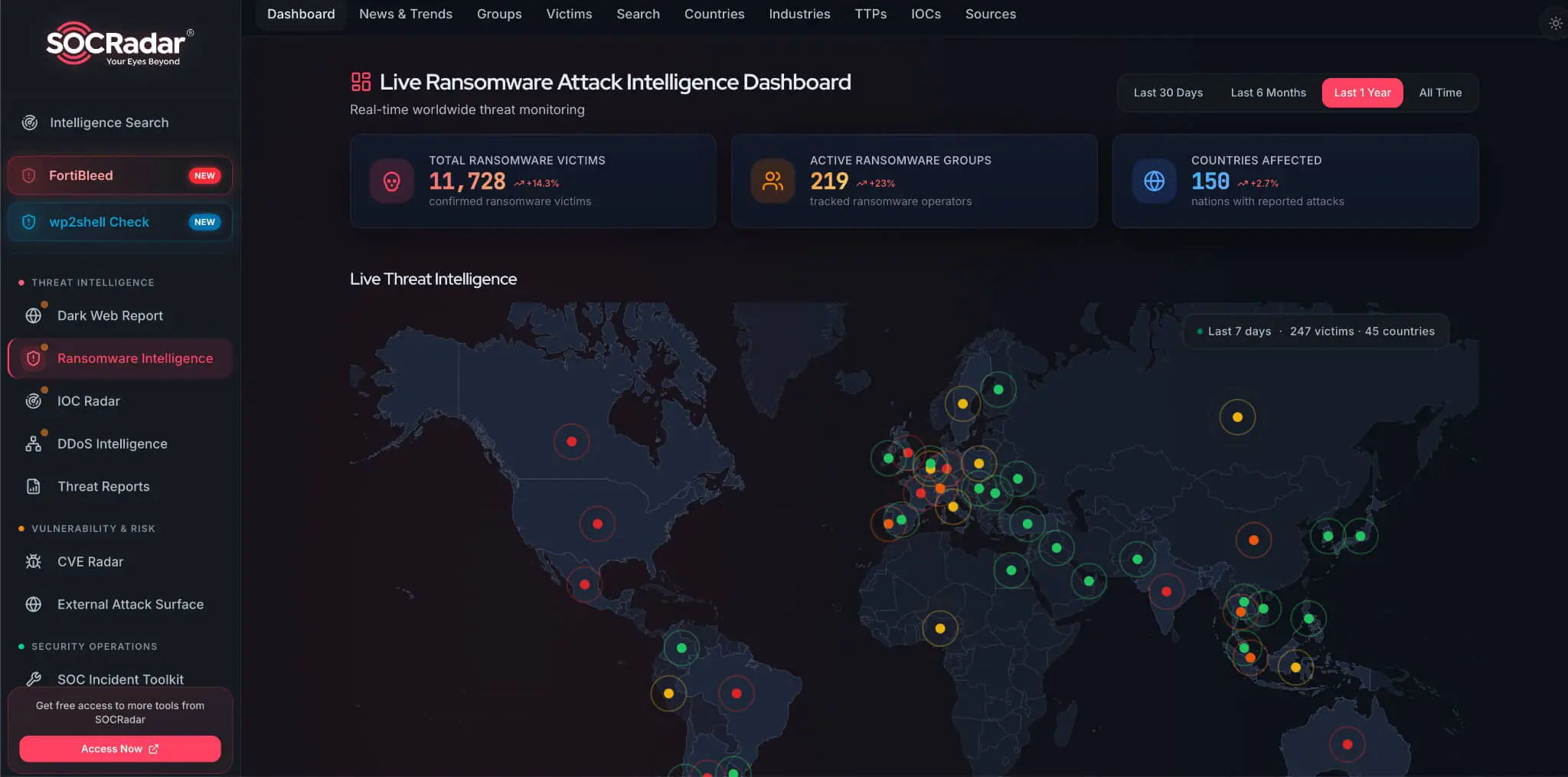
Task: Click the CVE Radar bug icon
Action: [34, 562]
